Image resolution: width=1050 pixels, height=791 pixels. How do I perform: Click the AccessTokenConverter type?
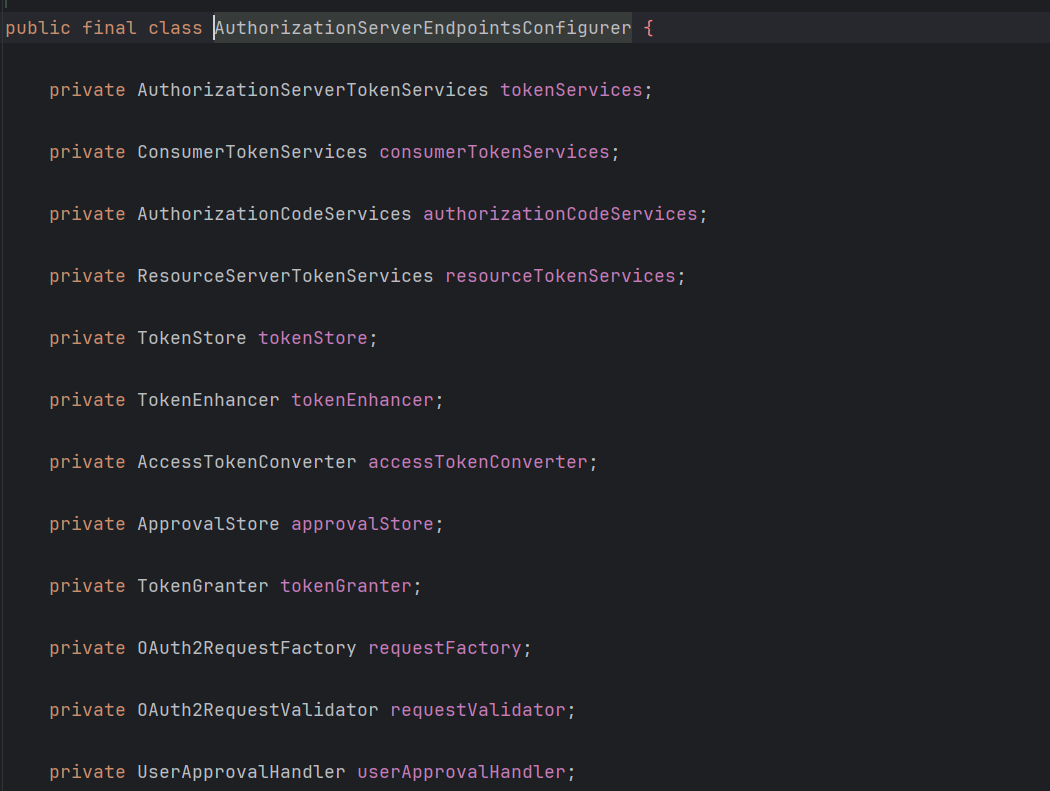246,462
